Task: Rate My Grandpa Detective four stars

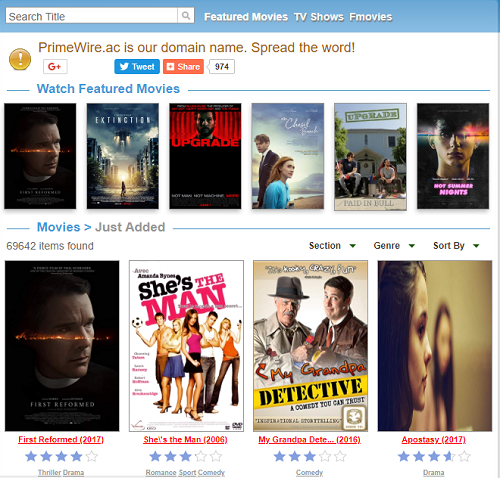Action: point(325,456)
